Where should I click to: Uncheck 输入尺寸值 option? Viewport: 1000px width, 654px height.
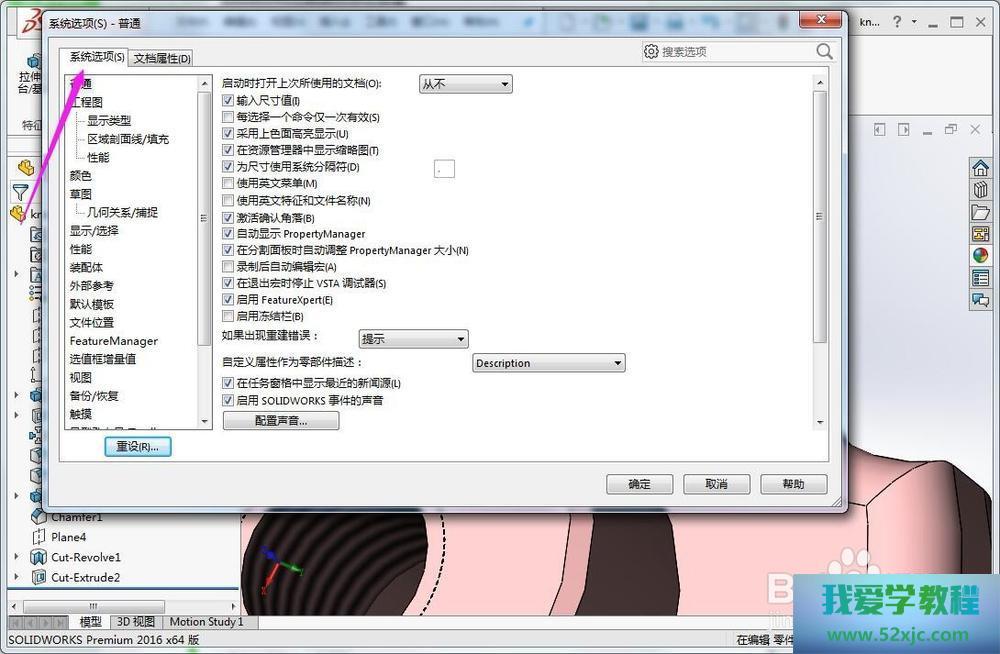228,101
